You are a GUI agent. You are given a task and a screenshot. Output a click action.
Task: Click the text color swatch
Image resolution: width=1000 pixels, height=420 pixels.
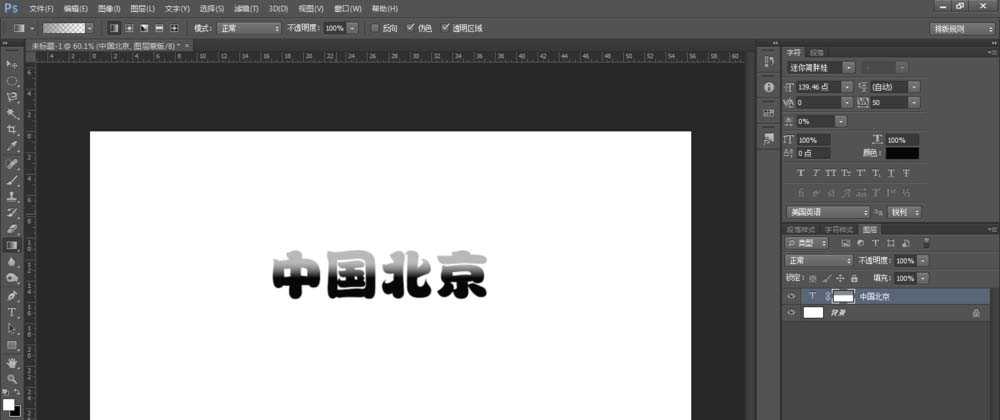tap(902, 153)
